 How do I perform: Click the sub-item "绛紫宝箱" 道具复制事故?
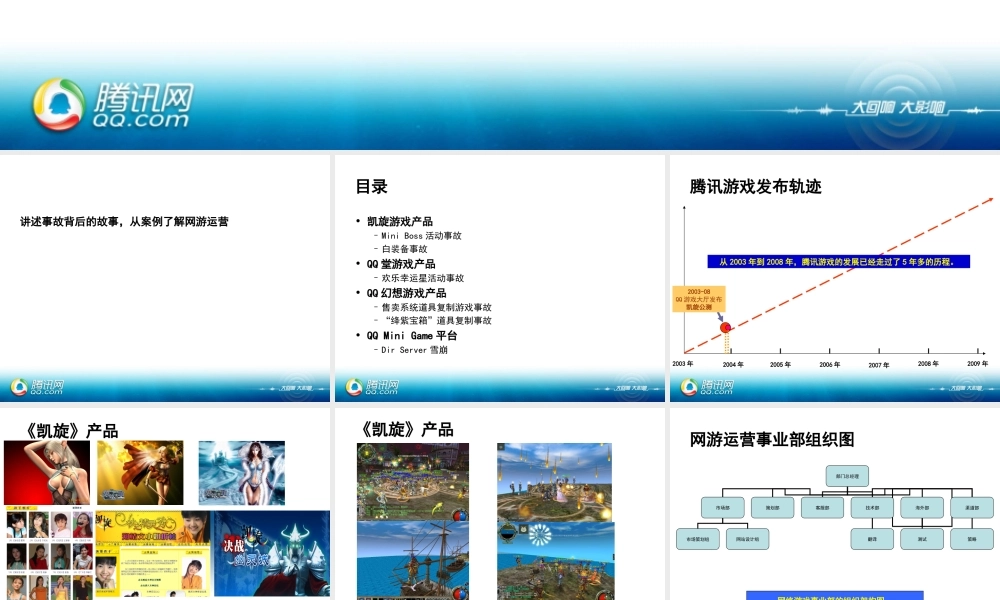pyautogui.click(x=438, y=320)
